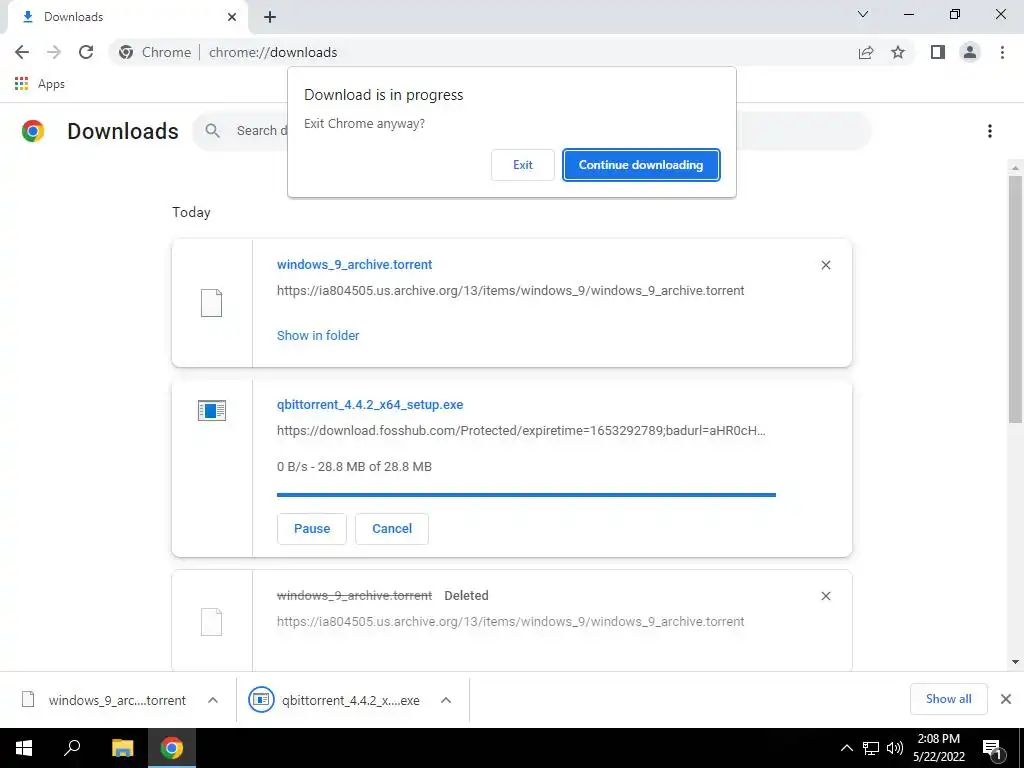Open the Windows Start menu

[24, 748]
